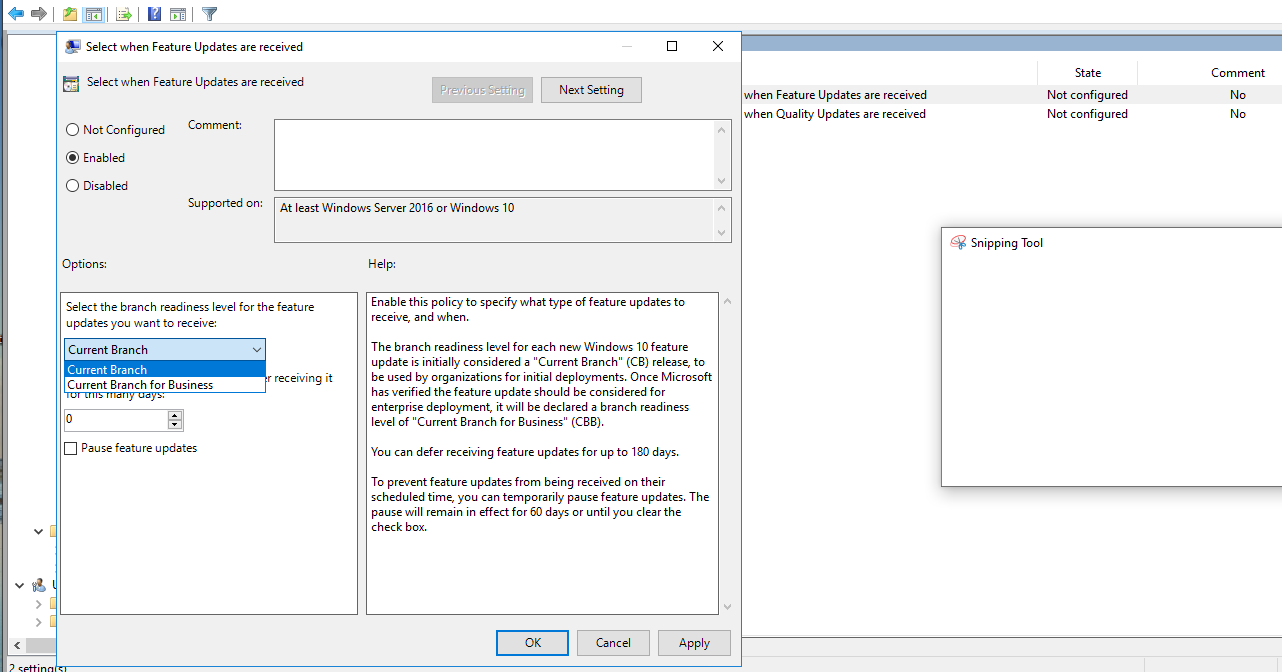Click the Export List toolbar icon
Screen dimensions: 1282x672
pyautogui.click(x=122, y=13)
